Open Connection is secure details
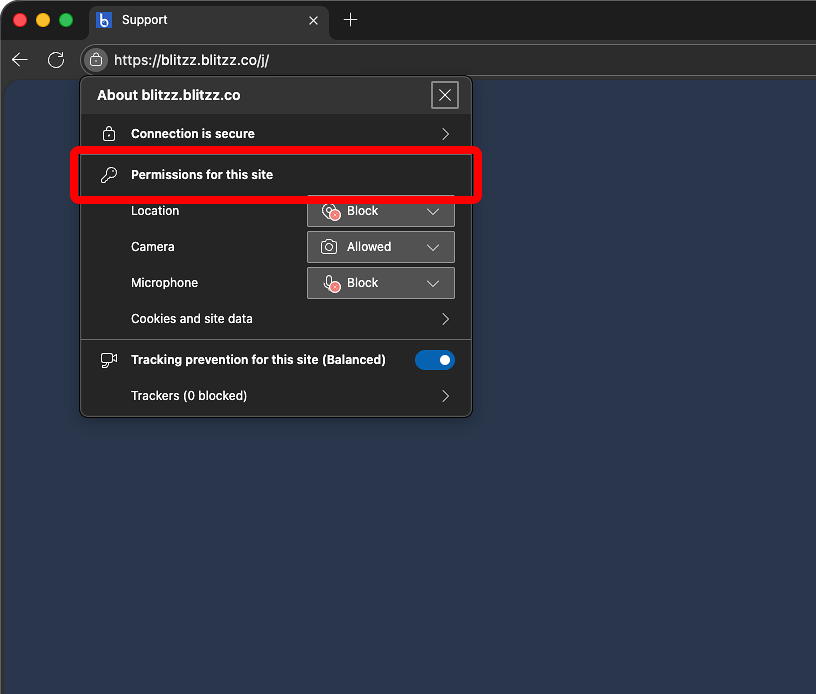The image size is (816, 694). pos(276,134)
